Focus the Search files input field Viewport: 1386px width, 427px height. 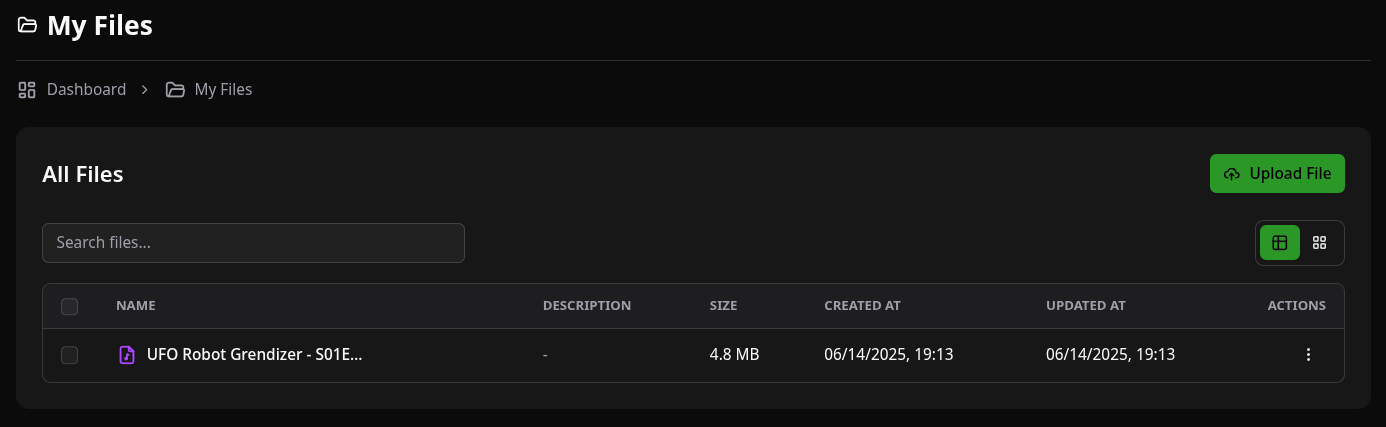[x=253, y=243]
